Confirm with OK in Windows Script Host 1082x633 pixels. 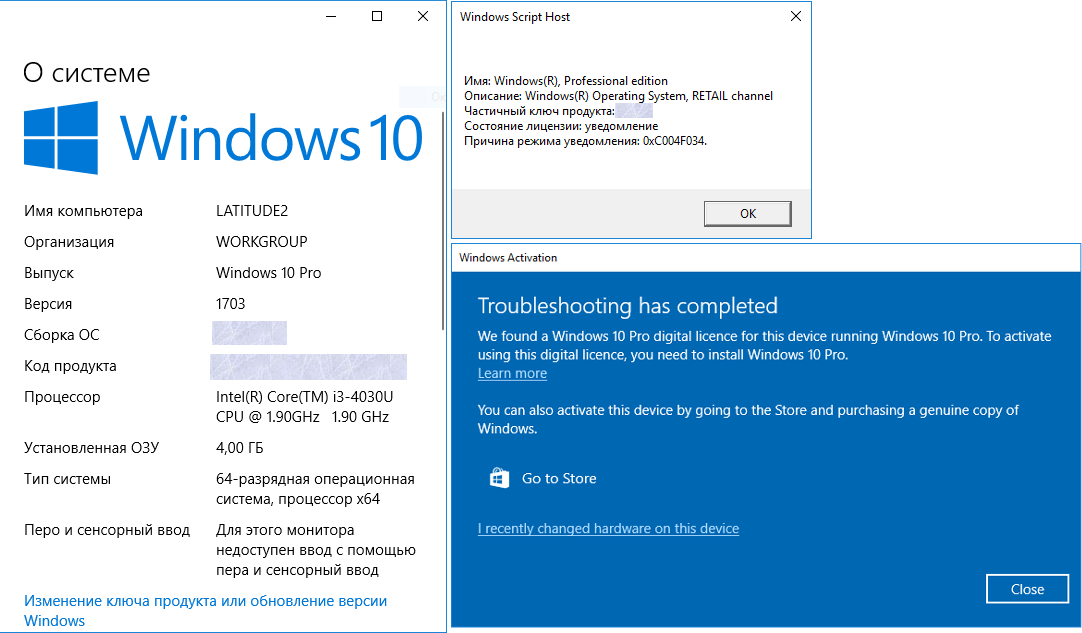pyautogui.click(x=747, y=213)
